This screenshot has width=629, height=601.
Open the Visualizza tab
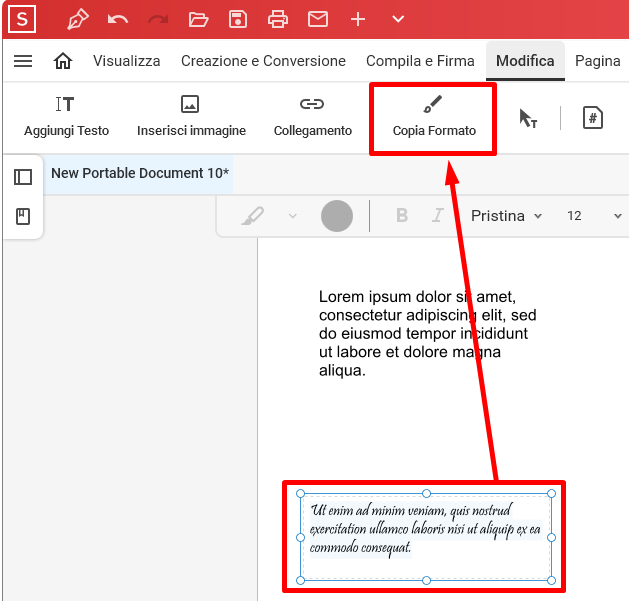point(126,61)
